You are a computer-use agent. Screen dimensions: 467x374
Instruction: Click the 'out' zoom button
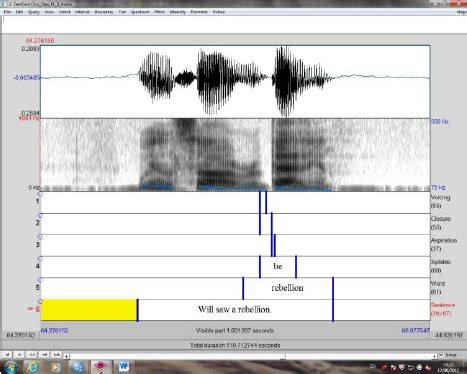point(32,355)
